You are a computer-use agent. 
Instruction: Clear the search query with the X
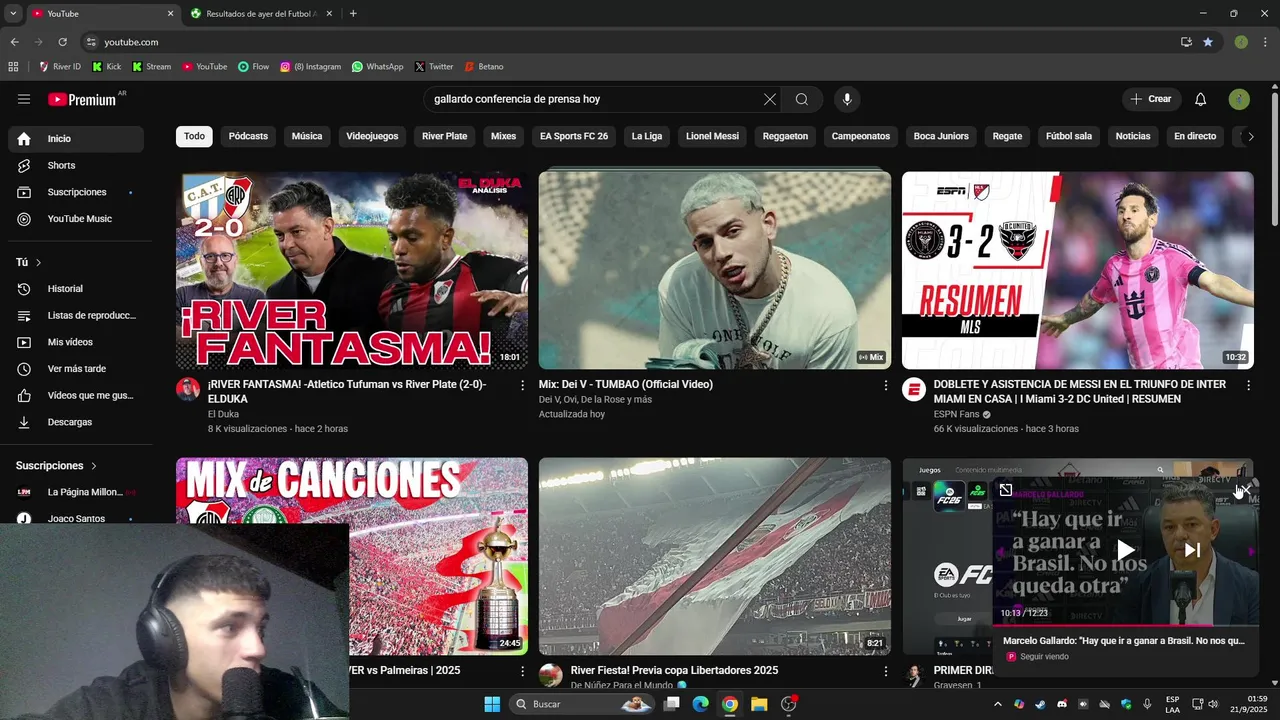pyautogui.click(x=770, y=99)
